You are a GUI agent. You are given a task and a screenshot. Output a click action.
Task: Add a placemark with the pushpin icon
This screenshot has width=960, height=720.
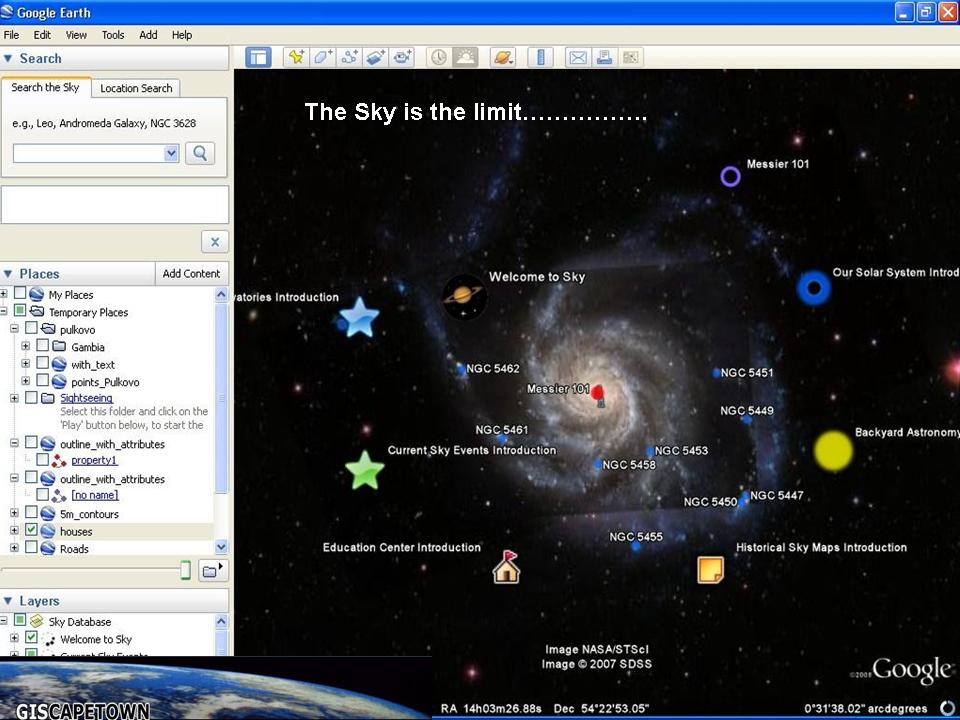296,58
